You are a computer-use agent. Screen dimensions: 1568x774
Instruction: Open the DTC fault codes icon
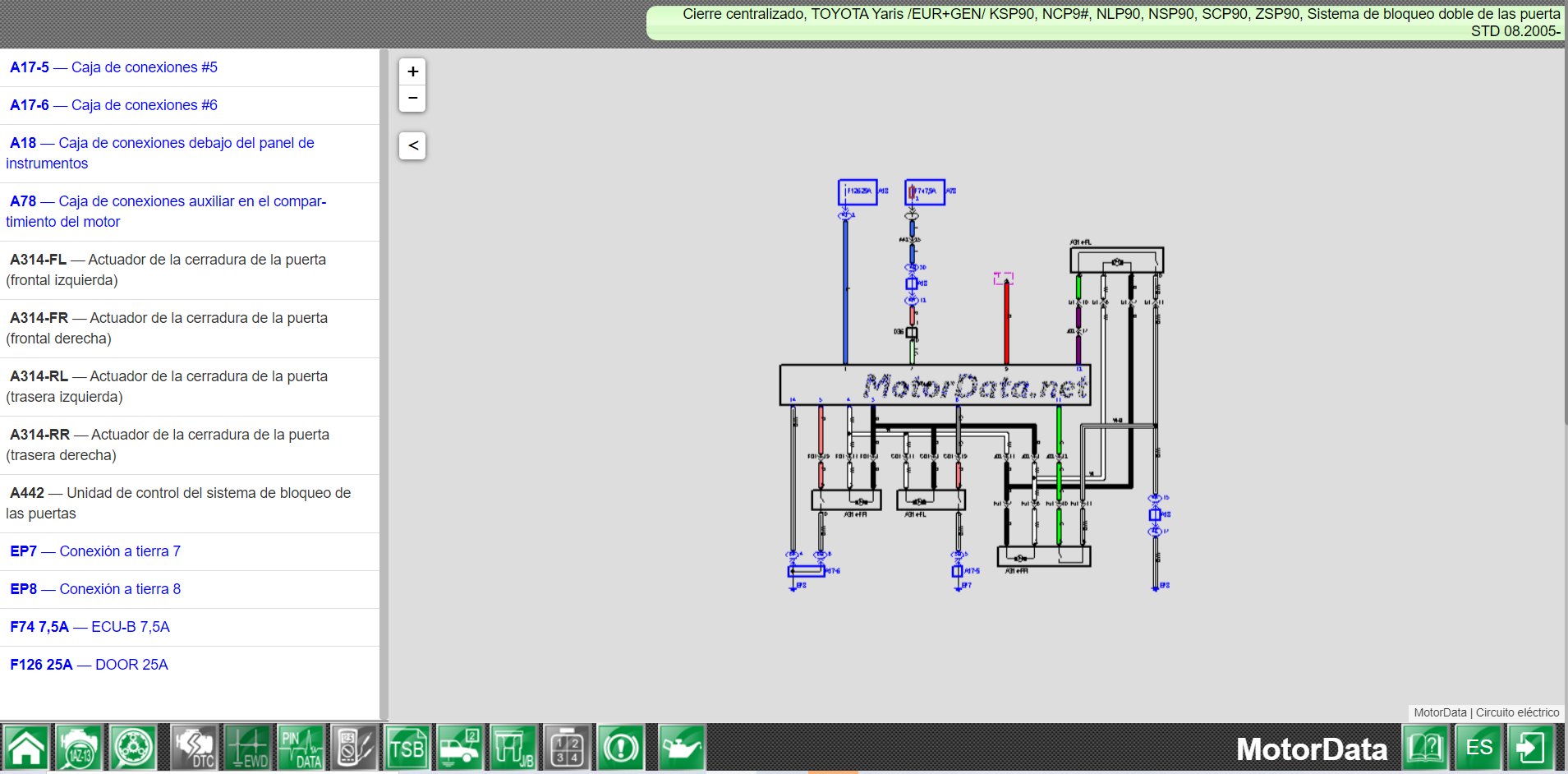(x=195, y=749)
